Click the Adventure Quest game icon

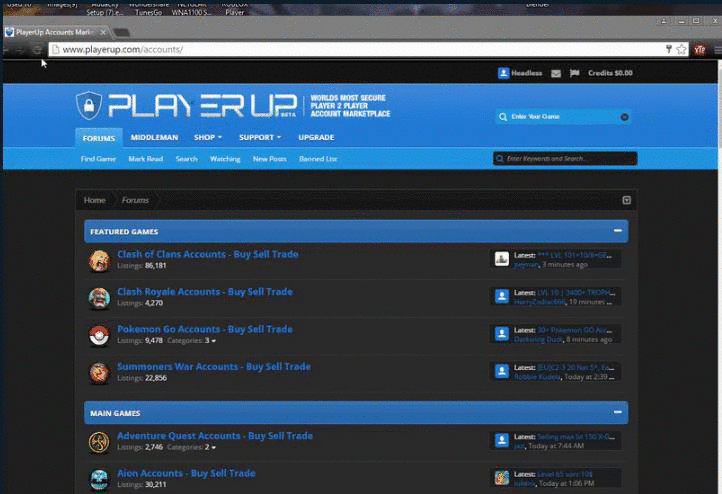tap(99, 442)
